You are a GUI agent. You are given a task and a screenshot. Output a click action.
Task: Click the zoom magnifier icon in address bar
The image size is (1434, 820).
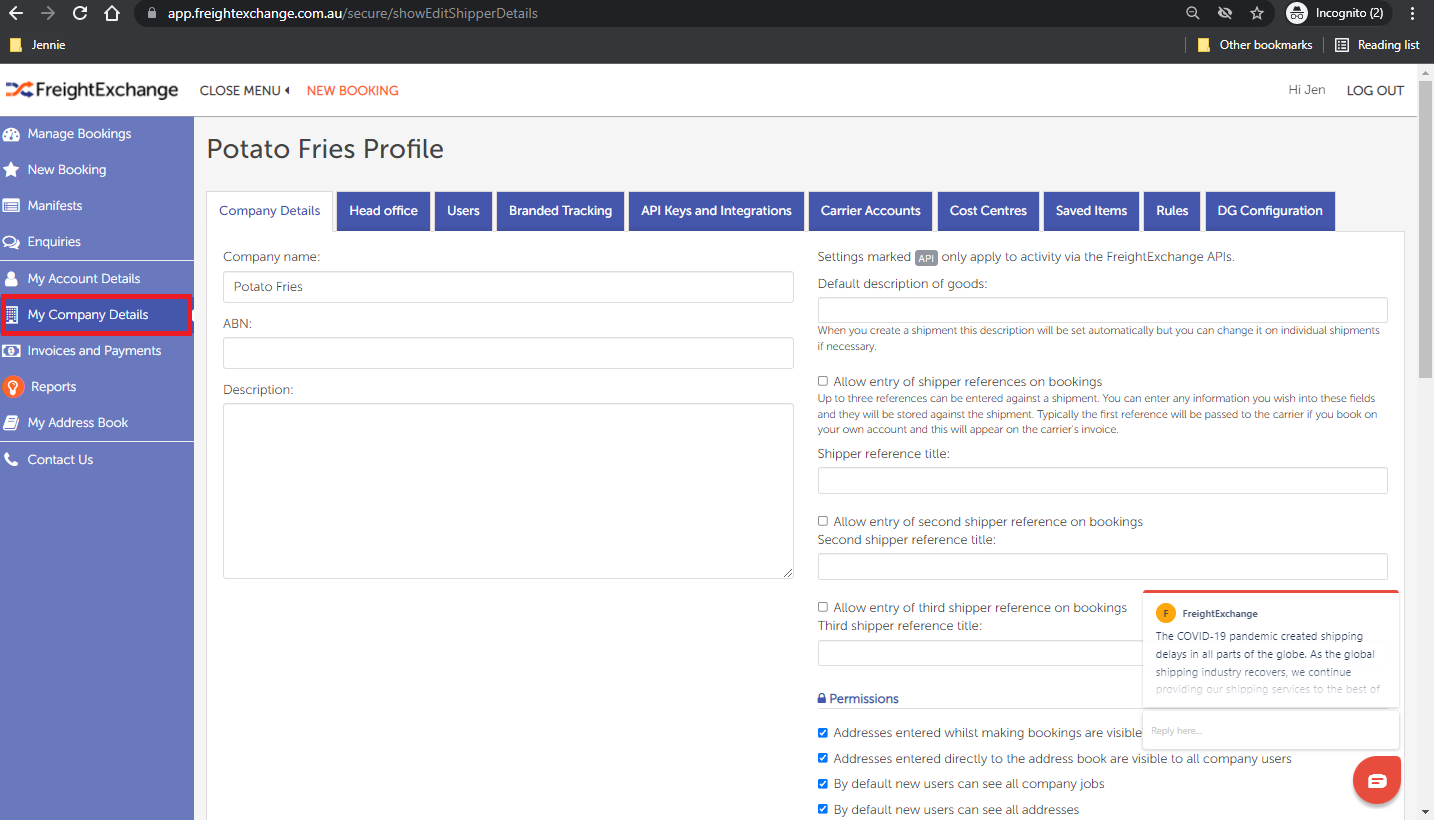point(1193,13)
